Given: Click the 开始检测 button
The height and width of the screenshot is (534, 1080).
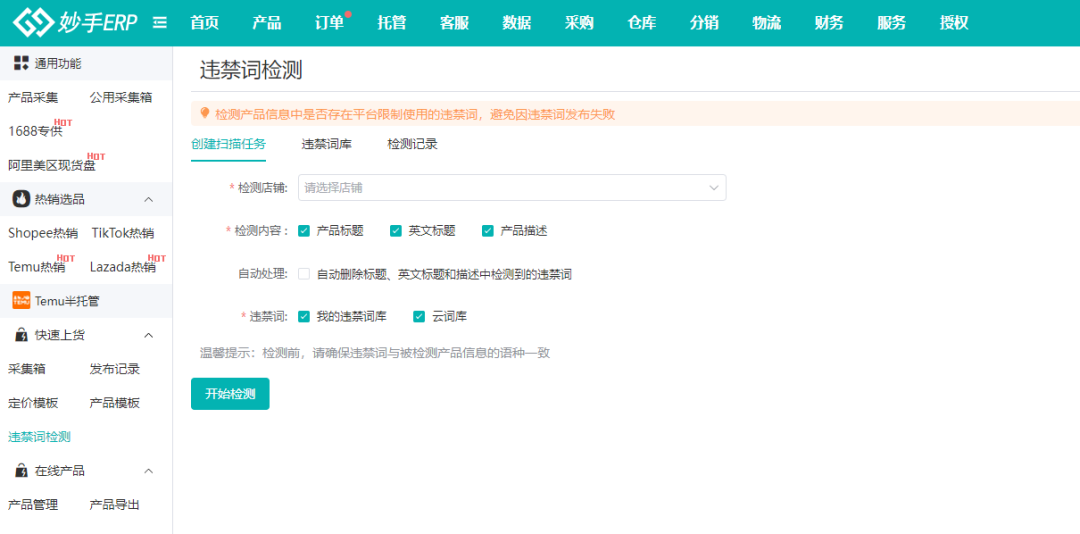Looking at the screenshot, I should 230,394.
